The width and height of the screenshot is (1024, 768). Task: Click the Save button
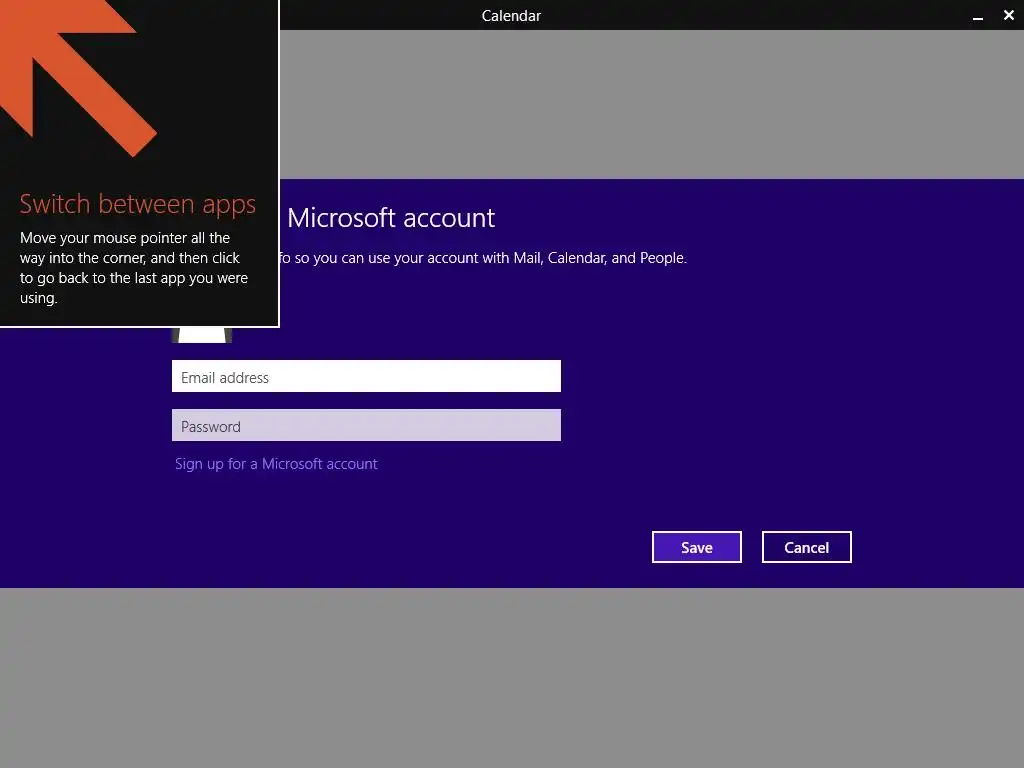point(697,547)
